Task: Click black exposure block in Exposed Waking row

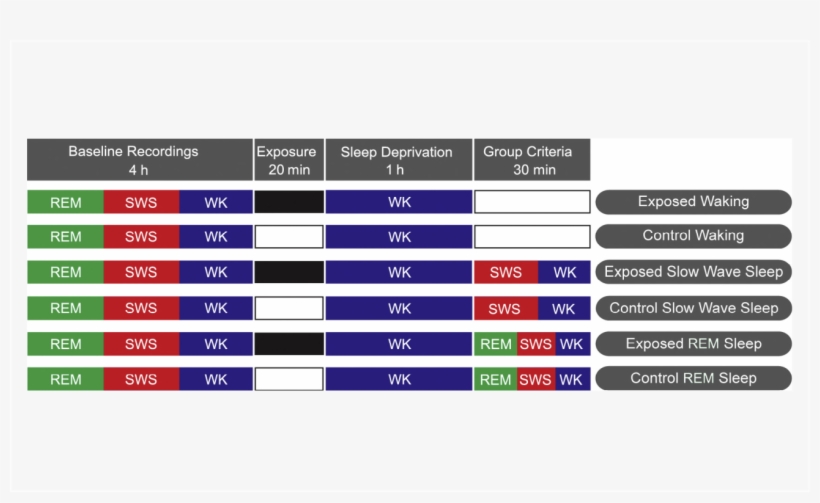Action: point(289,202)
